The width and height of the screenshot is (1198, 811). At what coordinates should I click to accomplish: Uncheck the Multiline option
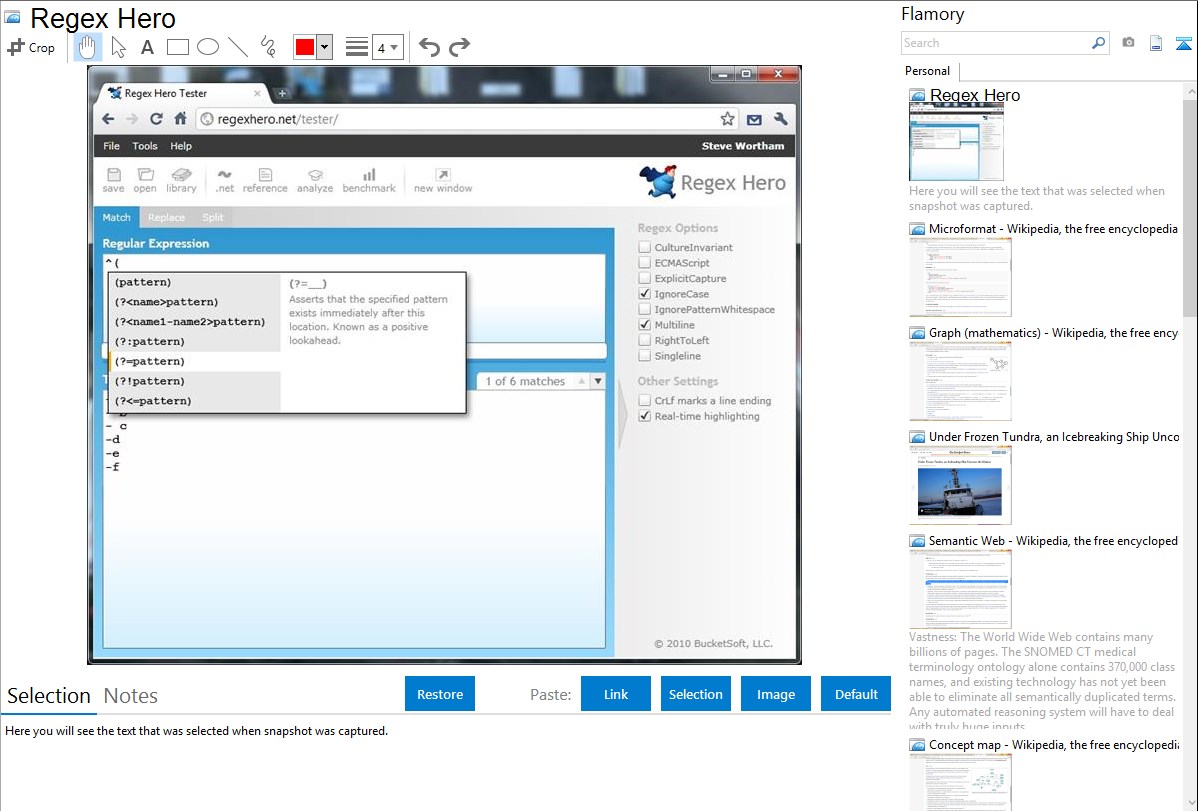(x=645, y=324)
